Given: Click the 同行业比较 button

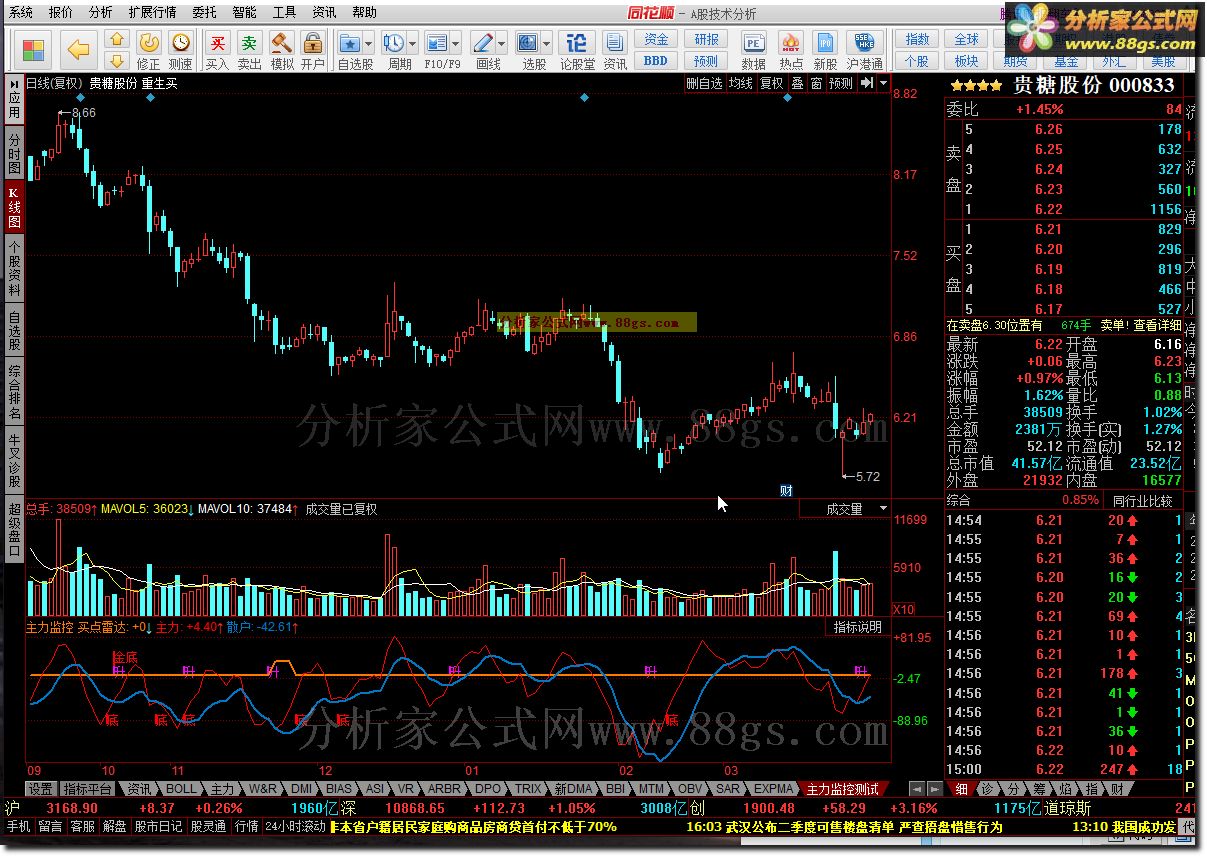Looking at the screenshot, I should pos(1143,500).
